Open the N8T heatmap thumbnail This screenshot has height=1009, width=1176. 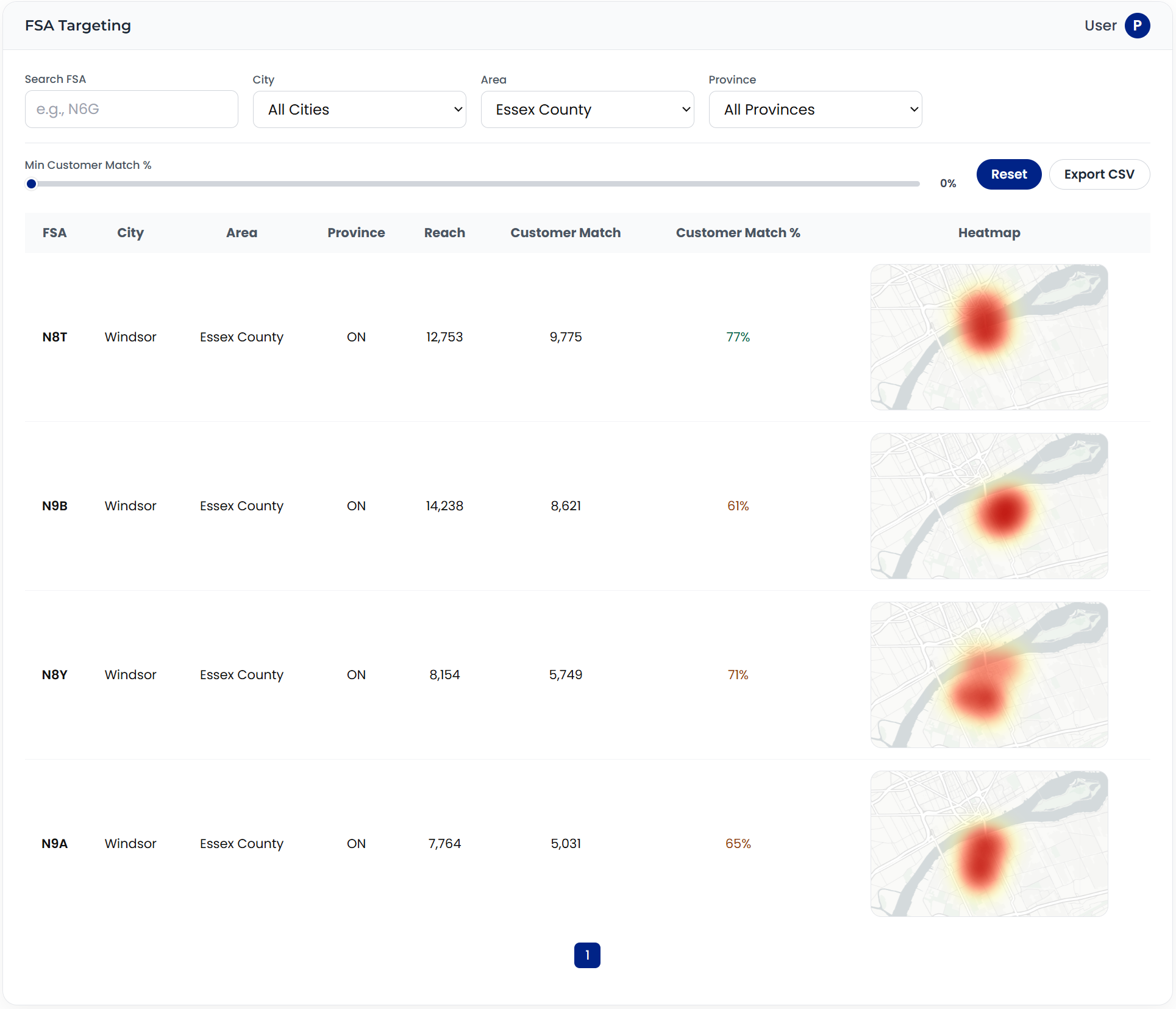click(x=989, y=337)
